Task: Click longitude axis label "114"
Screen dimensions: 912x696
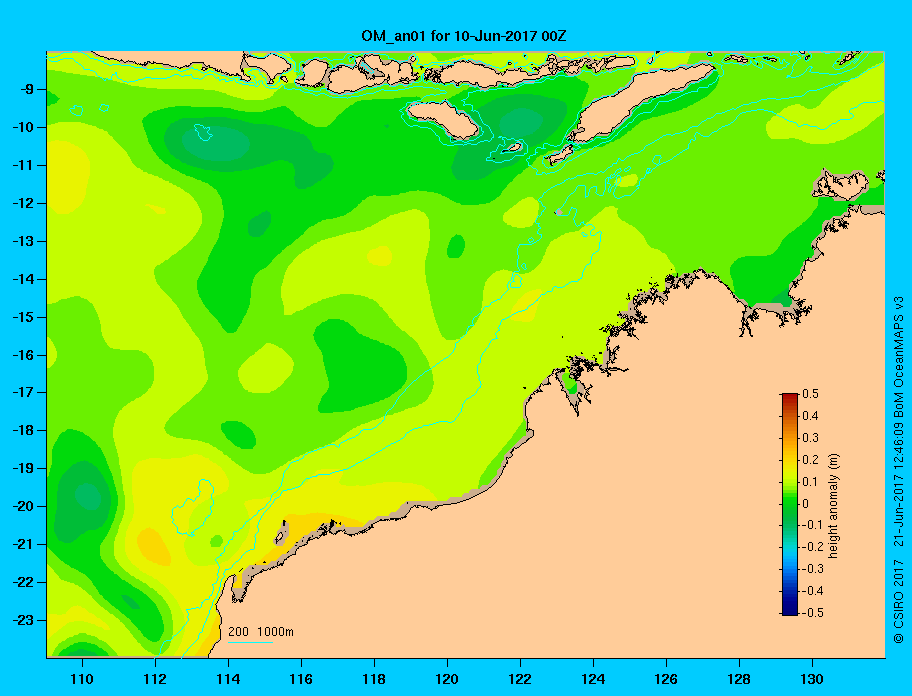Action: pos(228,679)
